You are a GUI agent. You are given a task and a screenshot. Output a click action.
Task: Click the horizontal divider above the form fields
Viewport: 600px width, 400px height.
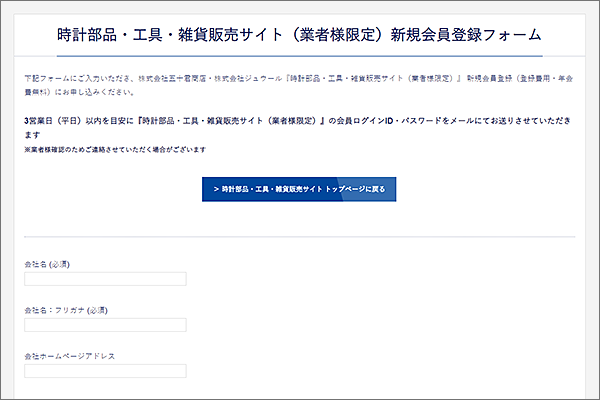[x=300, y=237]
